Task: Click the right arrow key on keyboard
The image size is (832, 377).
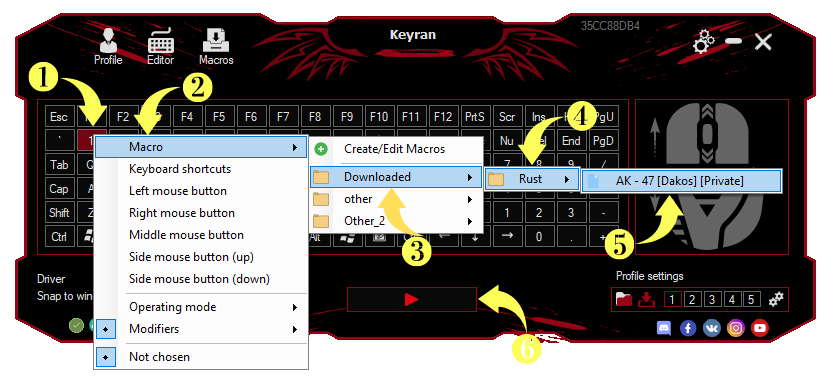Action: coord(507,236)
